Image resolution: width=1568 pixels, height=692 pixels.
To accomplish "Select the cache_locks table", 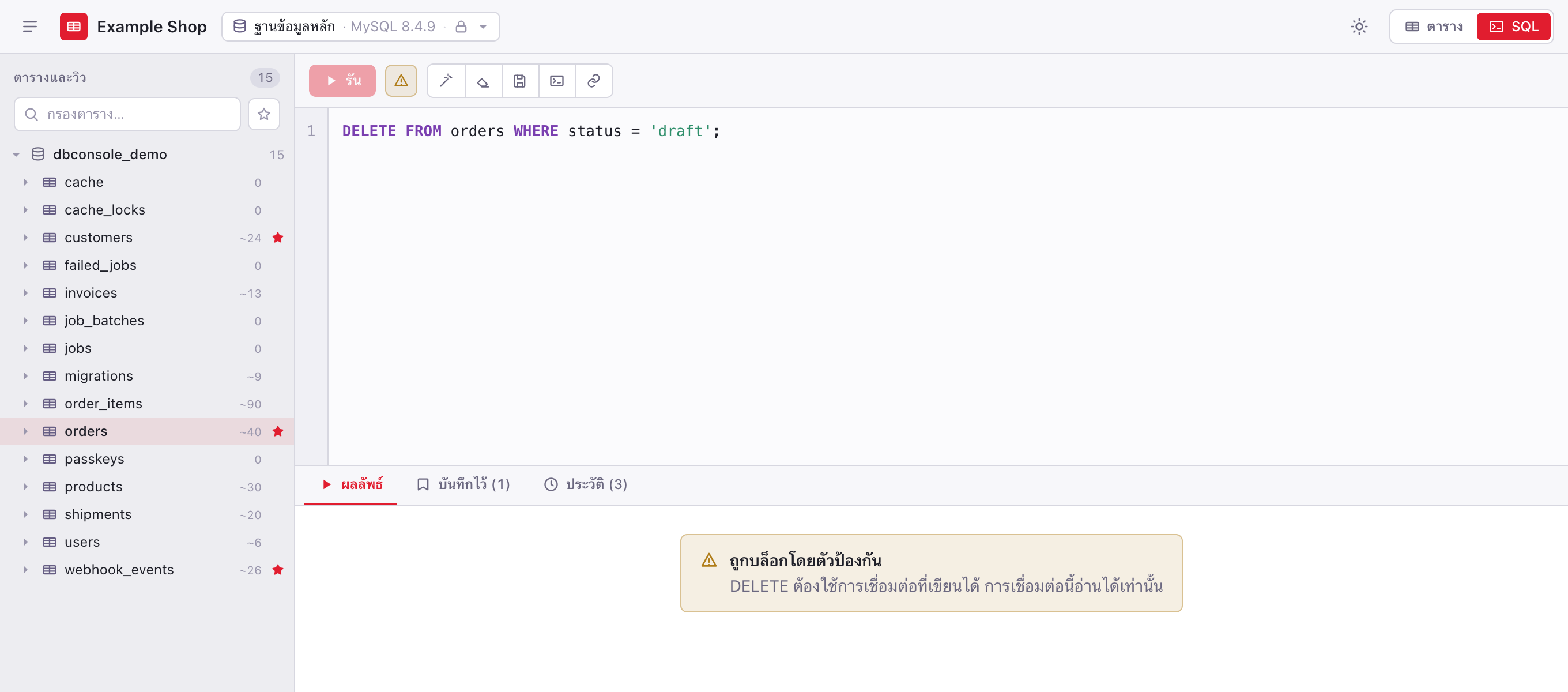I will click(x=148, y=210).
